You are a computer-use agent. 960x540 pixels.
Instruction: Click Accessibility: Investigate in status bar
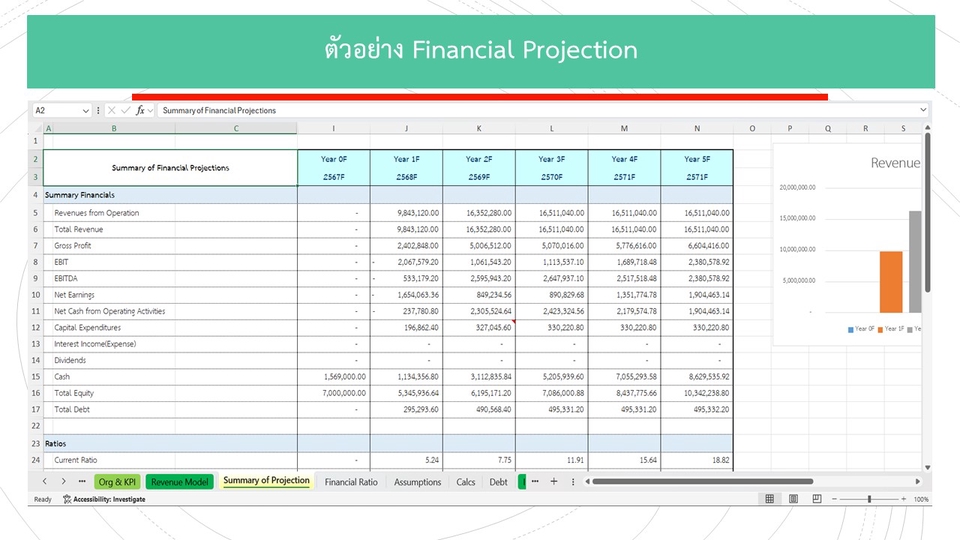tap(104, 499)
